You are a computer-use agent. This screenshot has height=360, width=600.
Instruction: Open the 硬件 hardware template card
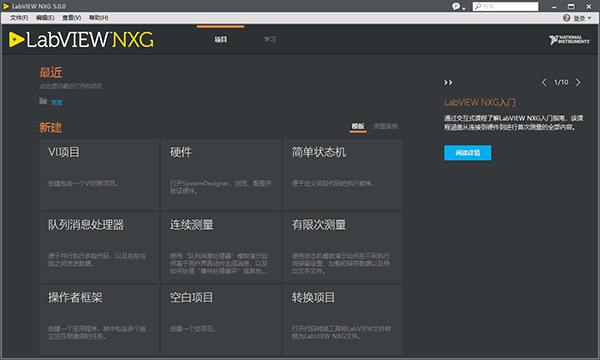click(x=221, y=174)
